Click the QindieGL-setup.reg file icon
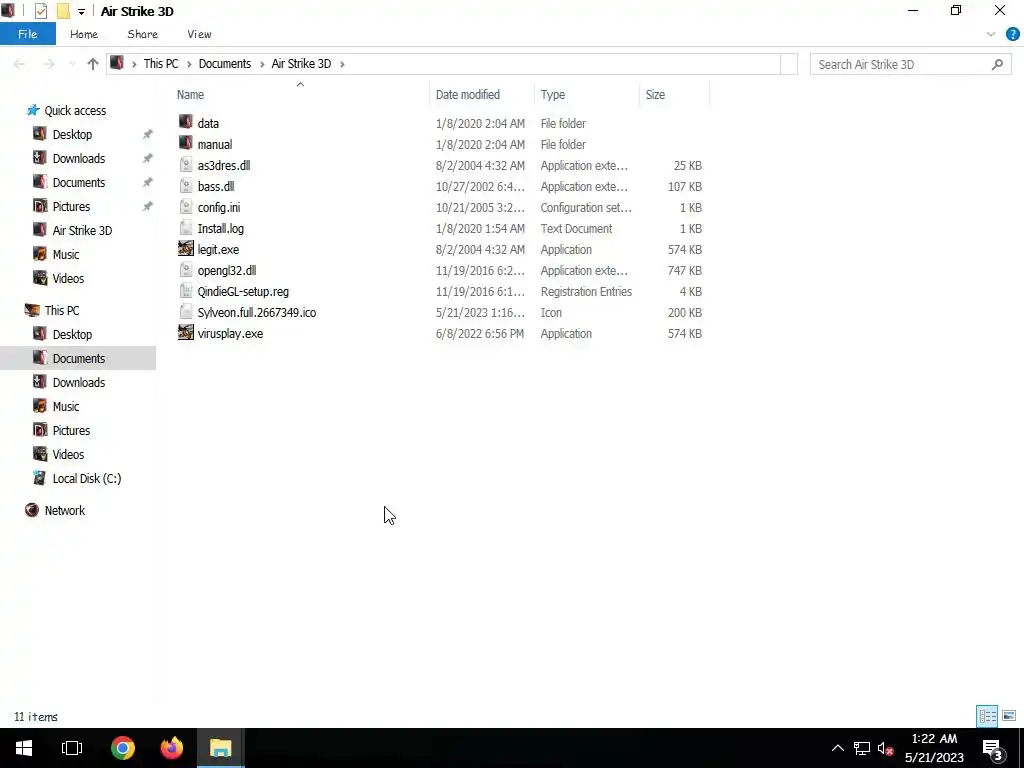The height and width of the screenshot is (768, 1024). (x=186, y=291)
